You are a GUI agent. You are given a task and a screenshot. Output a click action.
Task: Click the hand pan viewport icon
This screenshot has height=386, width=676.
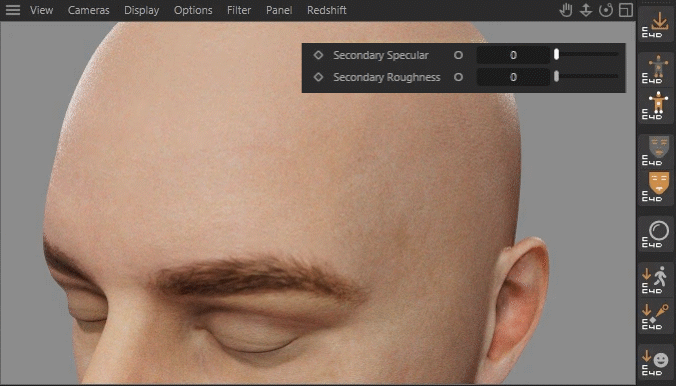pyautogui.click(x=566, y=10)
